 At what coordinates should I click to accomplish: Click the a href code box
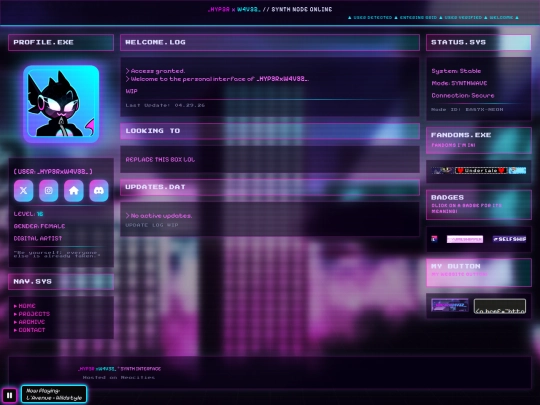[500, 306]
